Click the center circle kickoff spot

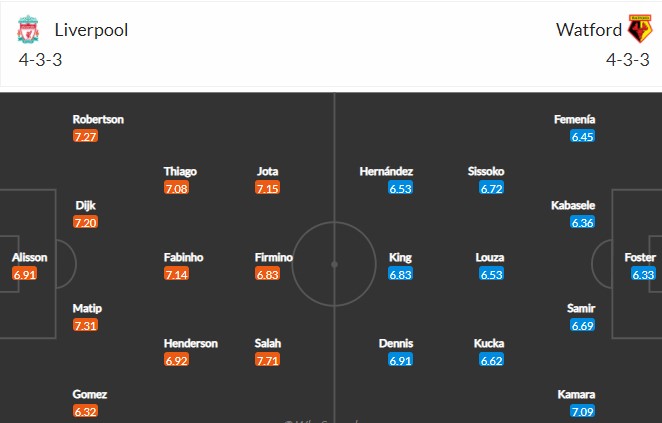coord(334,265)
